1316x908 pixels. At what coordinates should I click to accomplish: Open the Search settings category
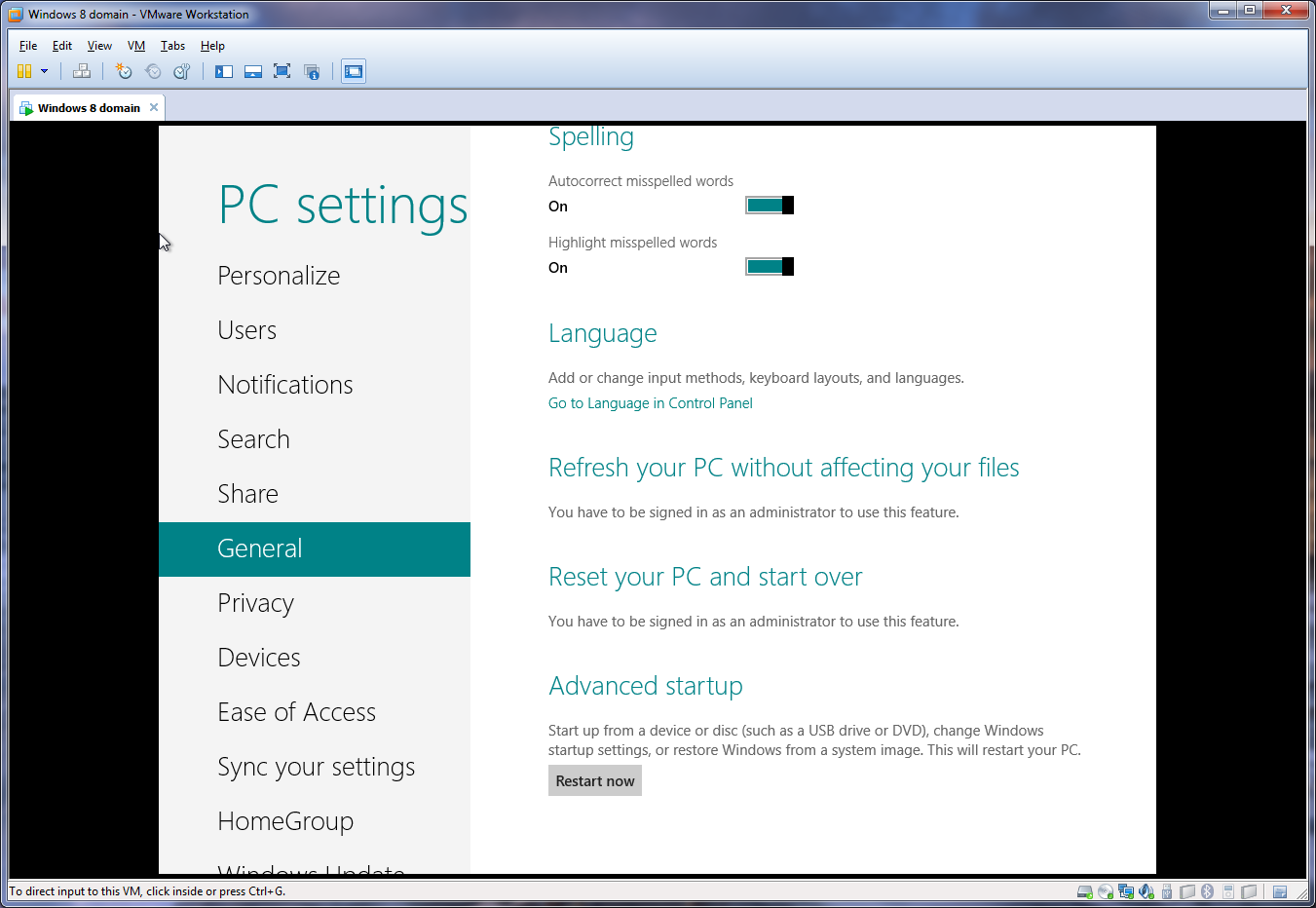click(254, 439)
